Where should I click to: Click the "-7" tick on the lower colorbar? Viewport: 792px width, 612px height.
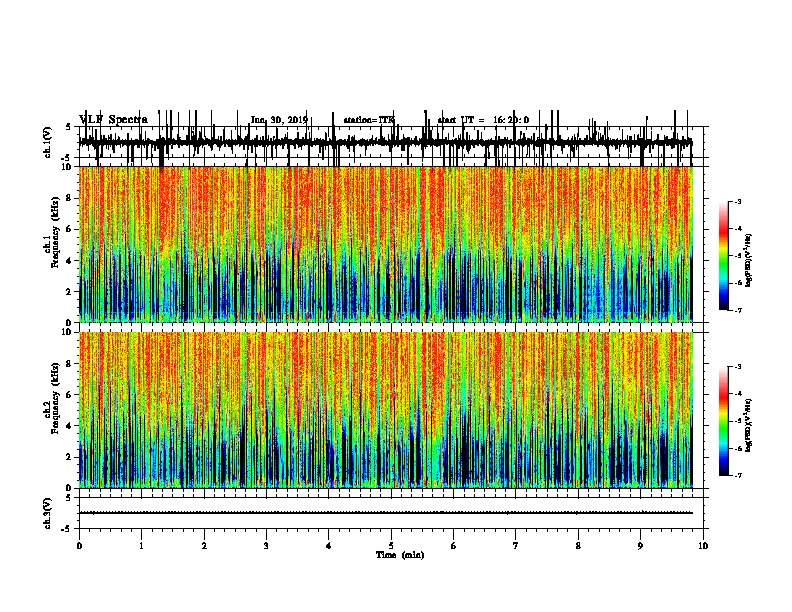[x=737, y=476]
